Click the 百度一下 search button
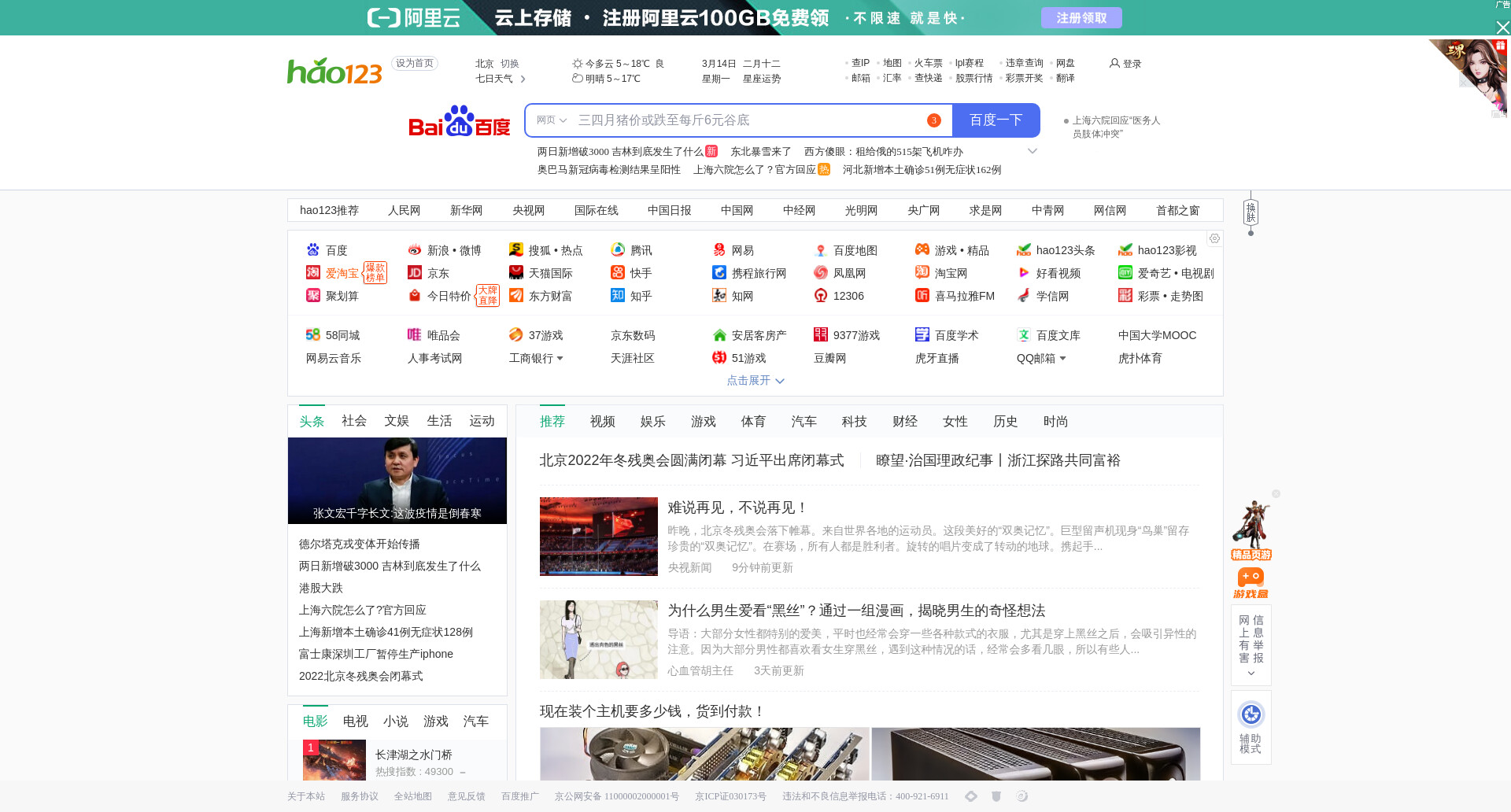This screenshot has height=812, width=1511. pos(996,120)
